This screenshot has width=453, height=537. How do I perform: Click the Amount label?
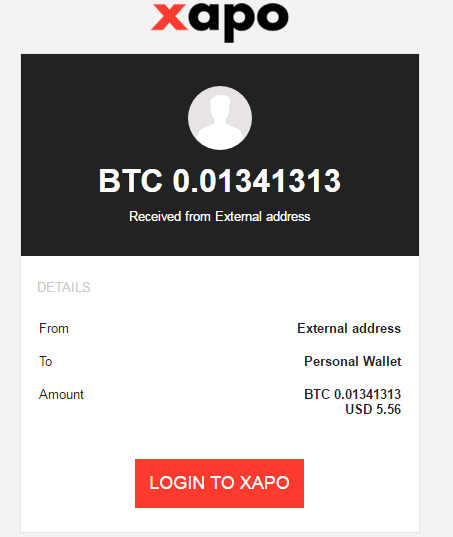click(61, 394)
